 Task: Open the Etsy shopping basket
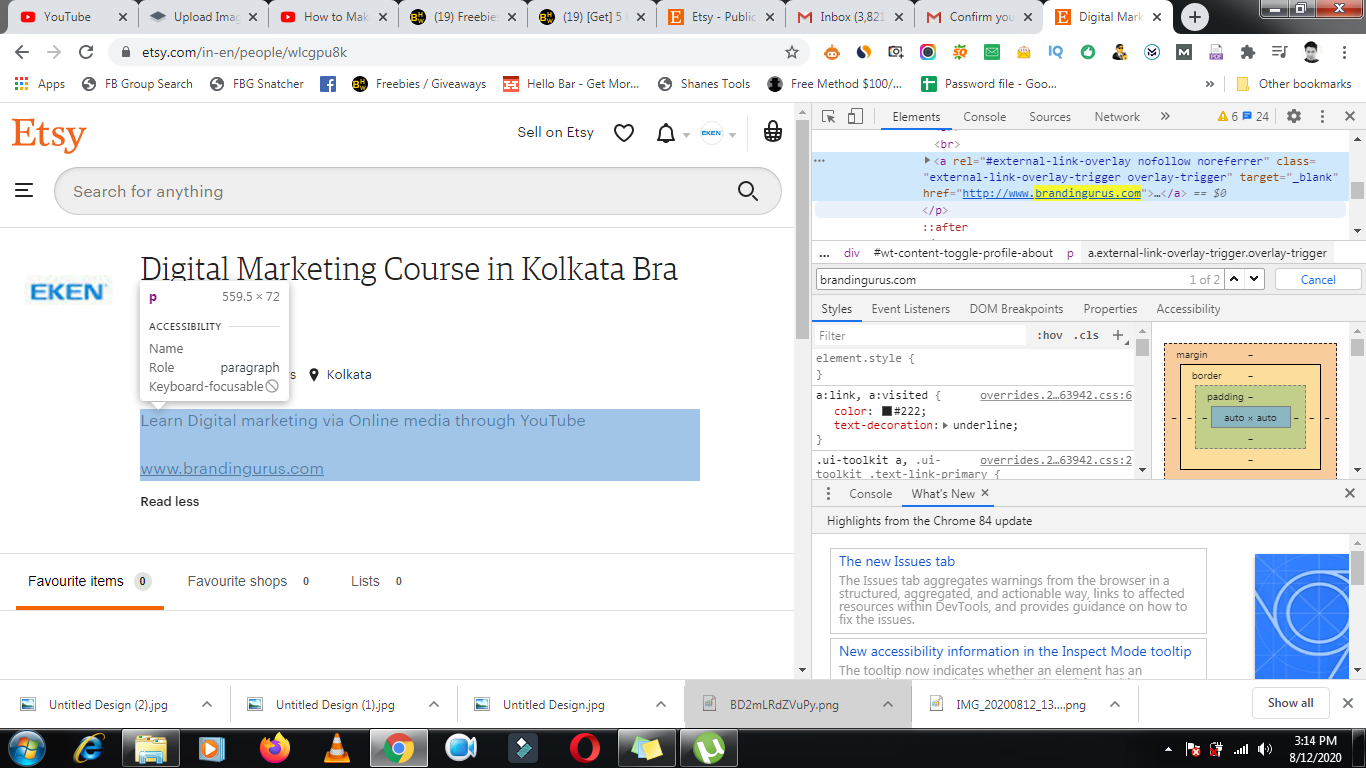[x=772, y=132]
